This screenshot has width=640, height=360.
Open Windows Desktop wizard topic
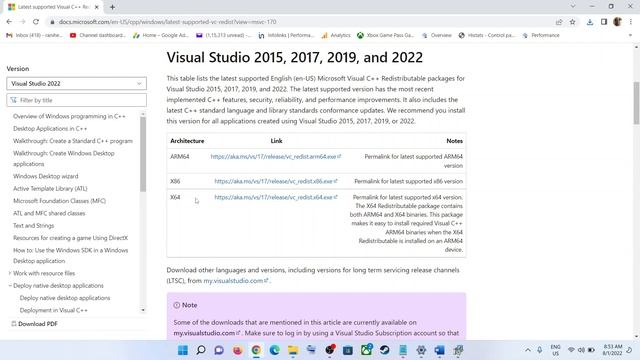(x=45, y=176)
